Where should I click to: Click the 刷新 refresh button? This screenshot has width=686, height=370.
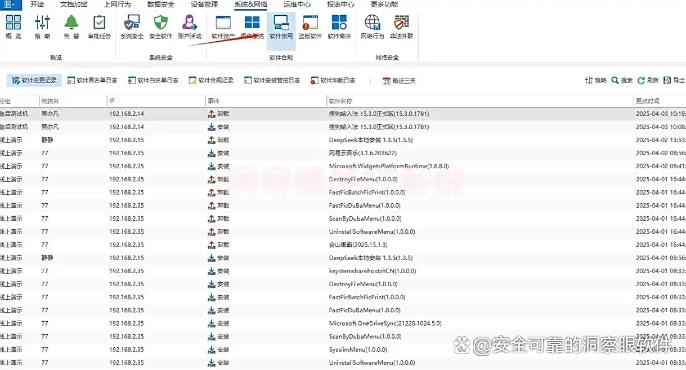coord(648,80)
